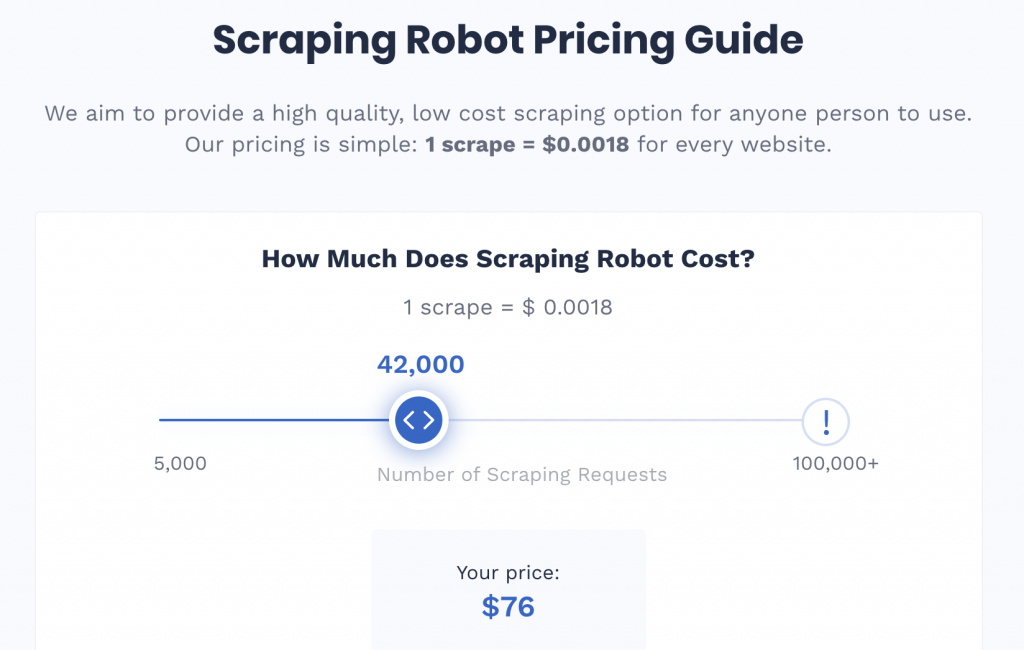This screenshot has width=1024, height=650.
Task: Click the Your price label
Action: click(508, 573)
